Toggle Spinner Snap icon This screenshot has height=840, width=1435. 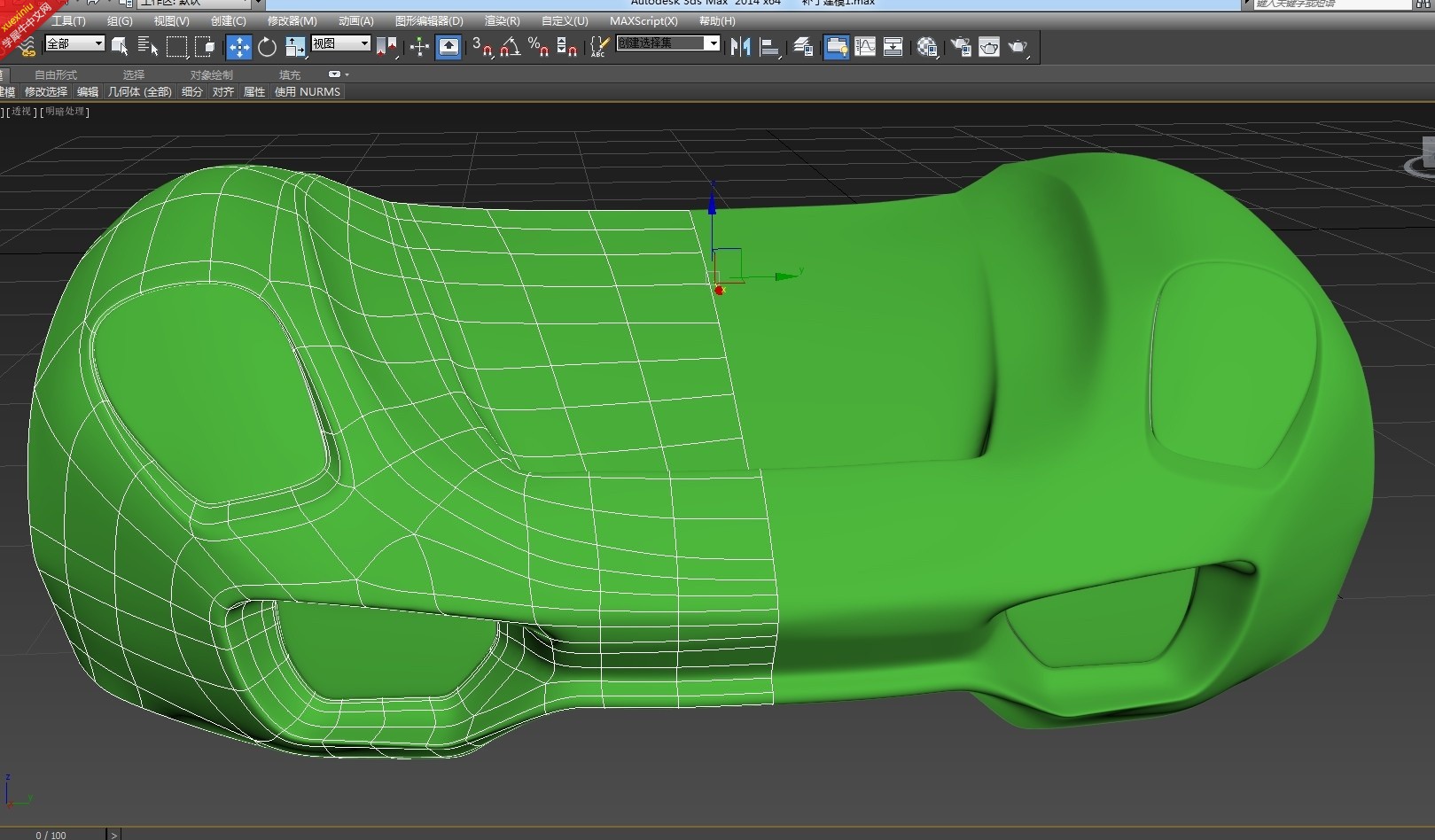click(566, 47)
